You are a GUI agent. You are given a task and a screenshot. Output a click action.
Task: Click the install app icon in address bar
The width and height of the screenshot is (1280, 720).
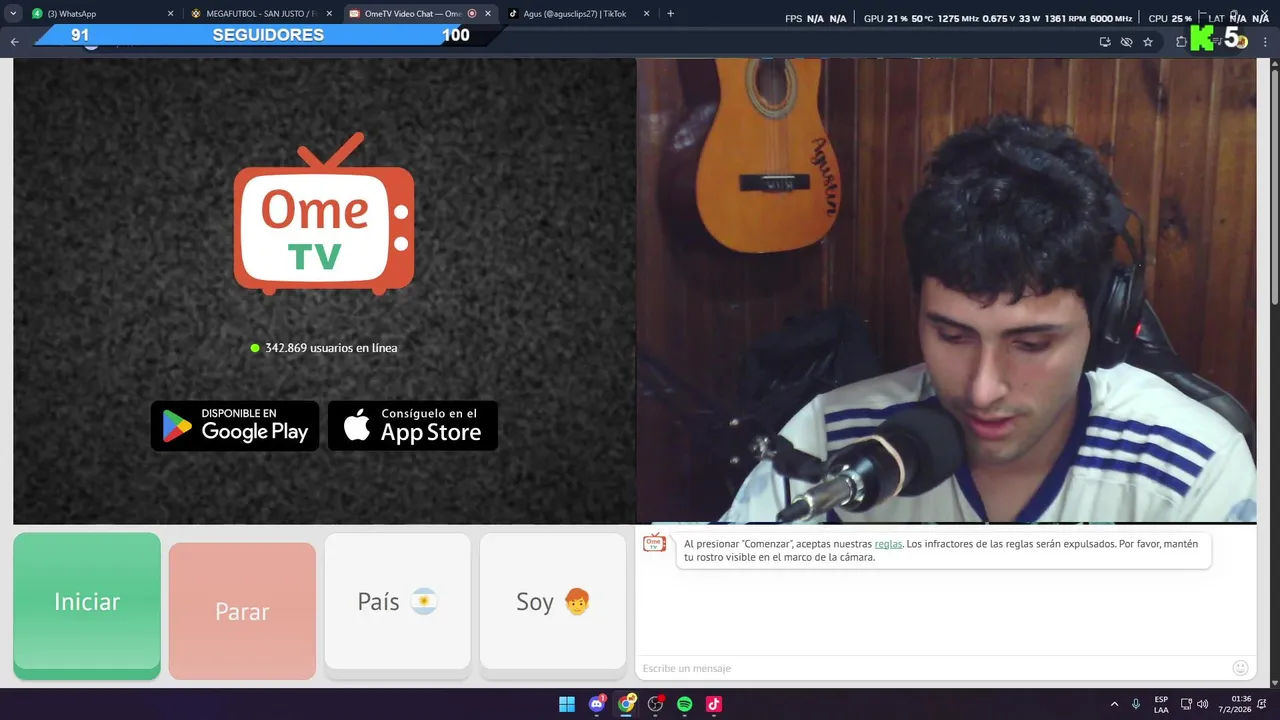click(1105, 42)
